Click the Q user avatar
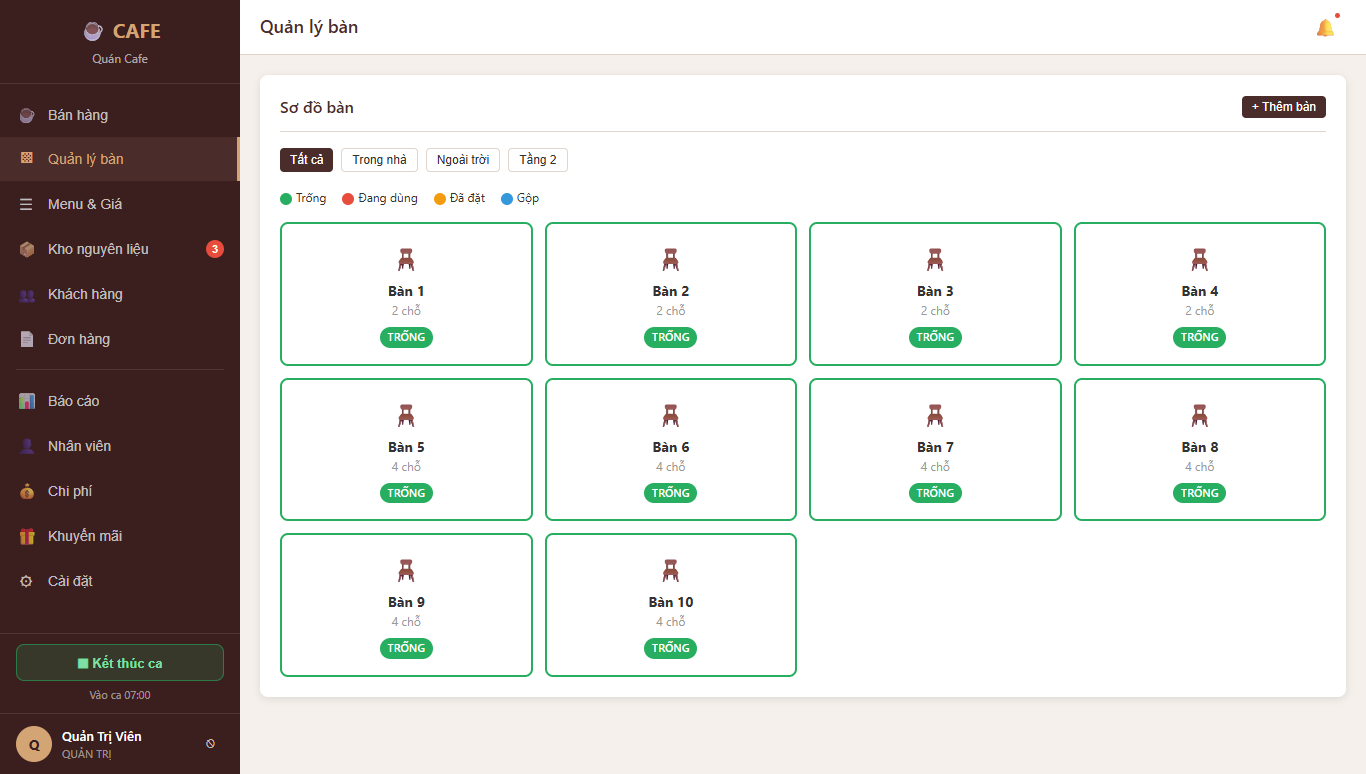 click(x=34, y=744)
